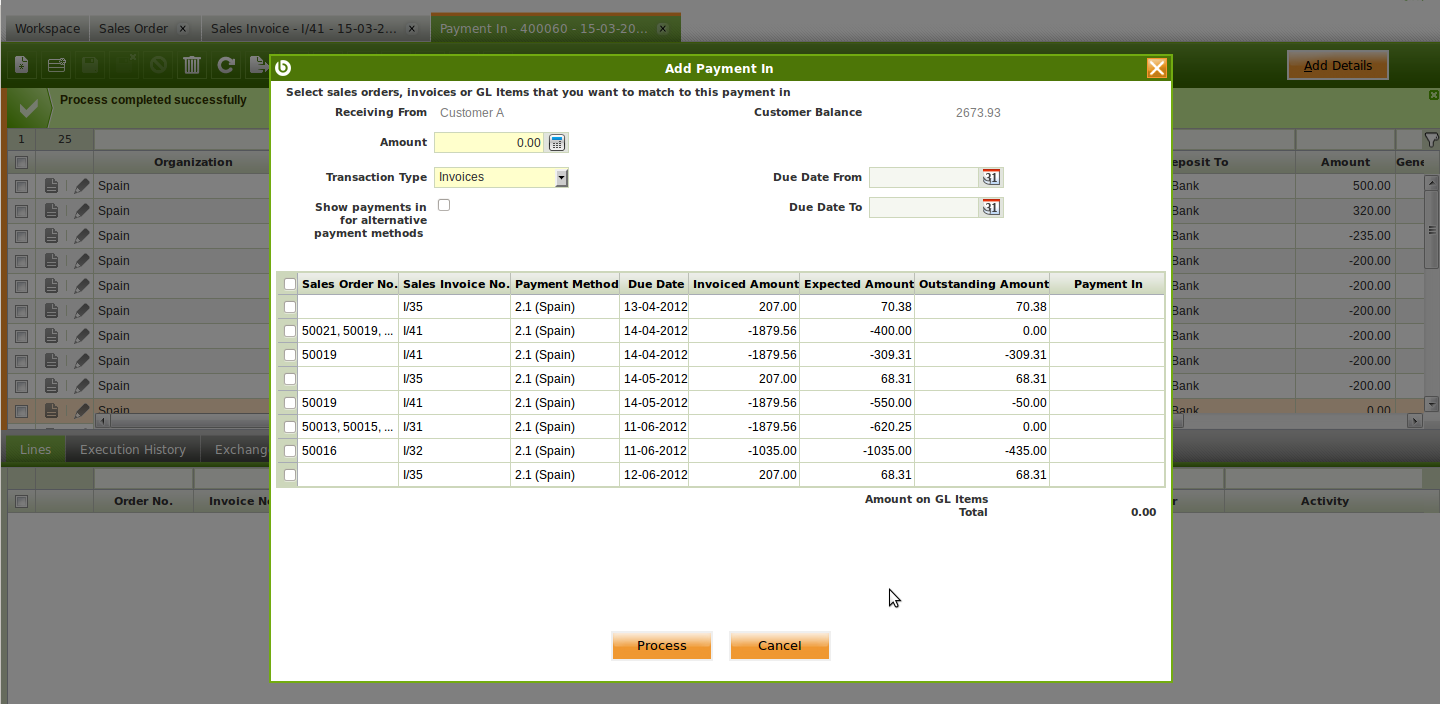Open the Execution History tab
Image resolution: width=1440 pixels, height=704 pixels.
[x=133, y=450]
